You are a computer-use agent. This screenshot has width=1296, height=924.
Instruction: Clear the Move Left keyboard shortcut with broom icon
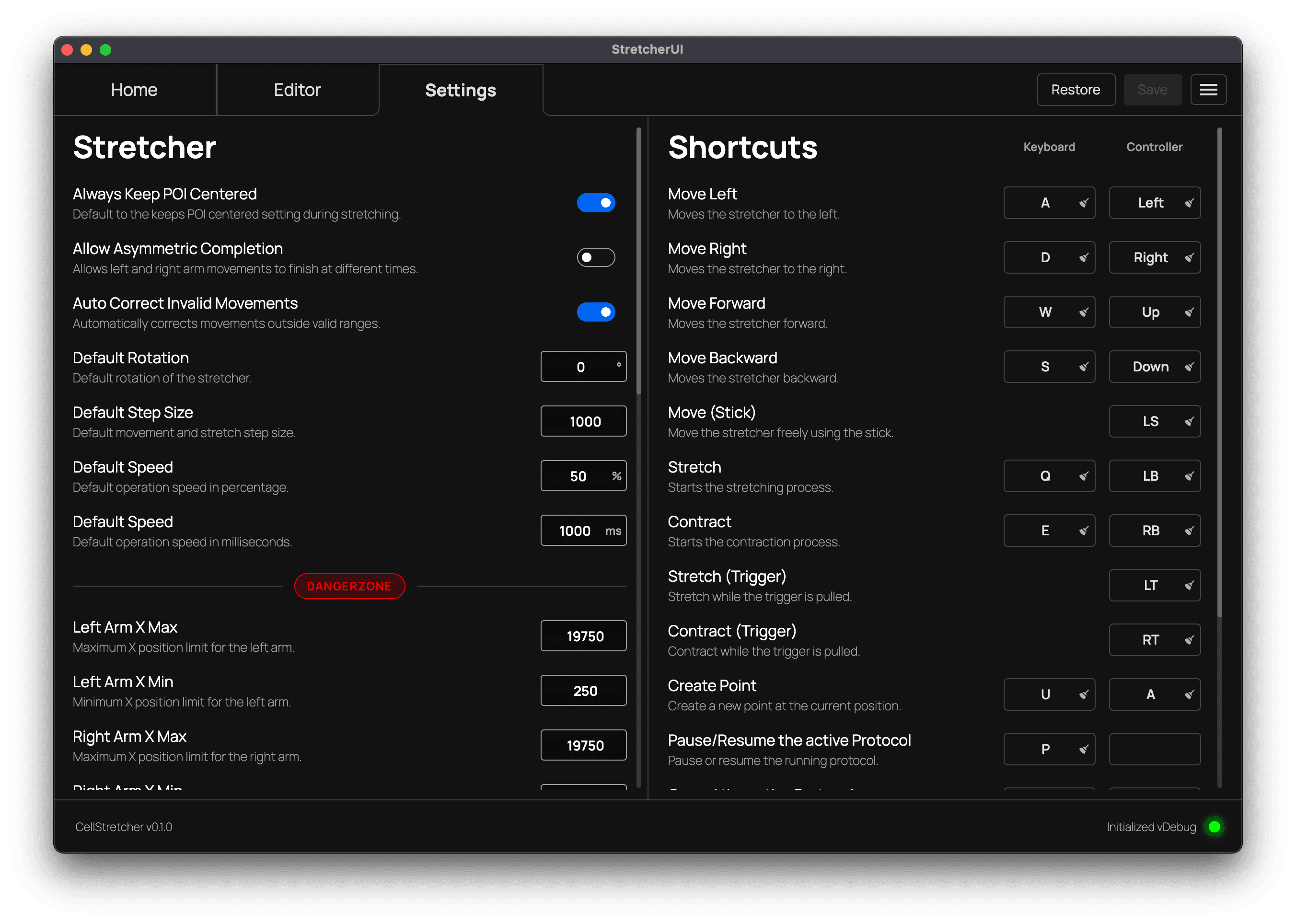pos(1083,203)
